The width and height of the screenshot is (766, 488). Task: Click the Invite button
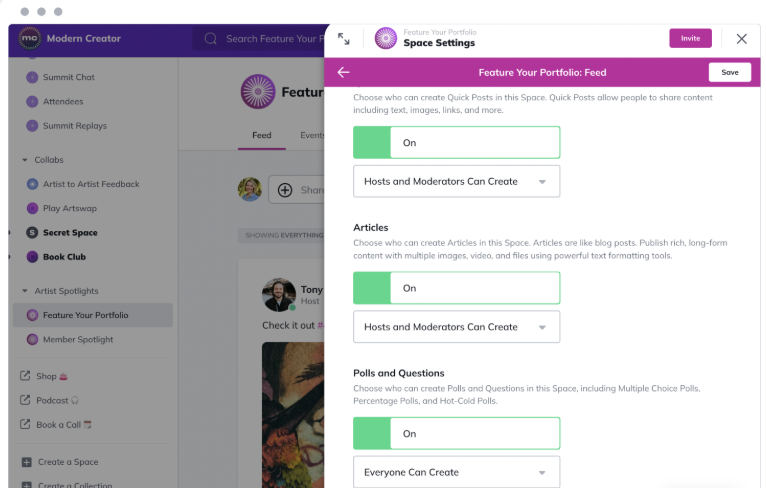(690, 38)
